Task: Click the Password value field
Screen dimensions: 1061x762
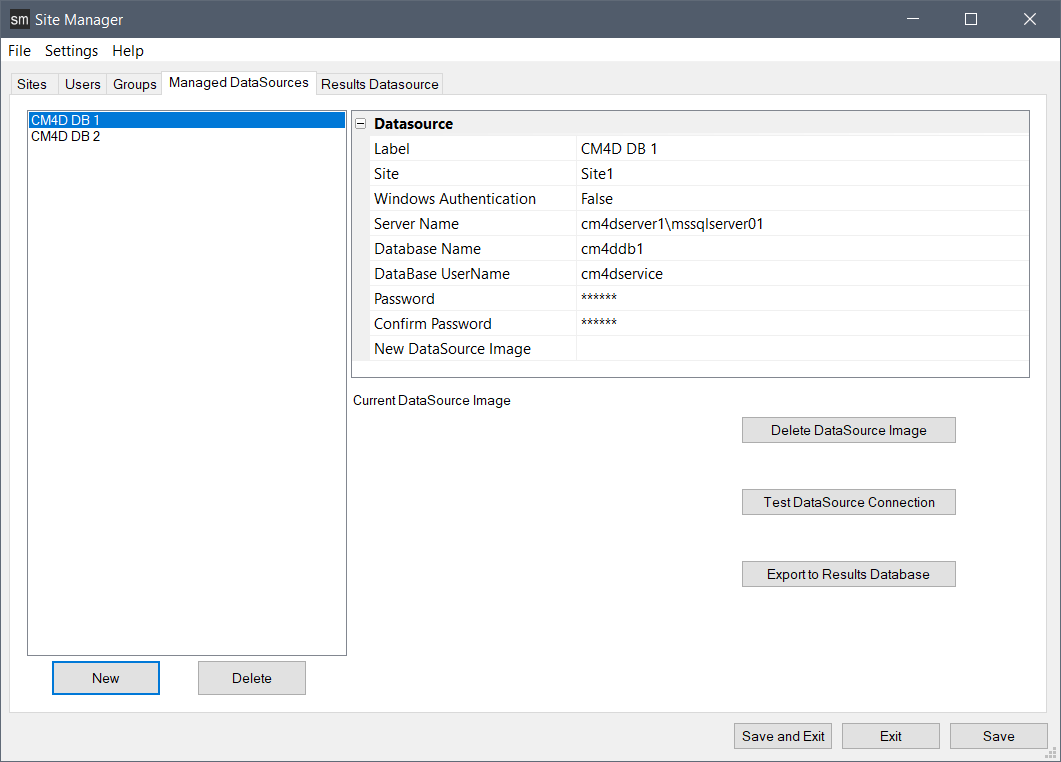Action: (x=800, y=299)
